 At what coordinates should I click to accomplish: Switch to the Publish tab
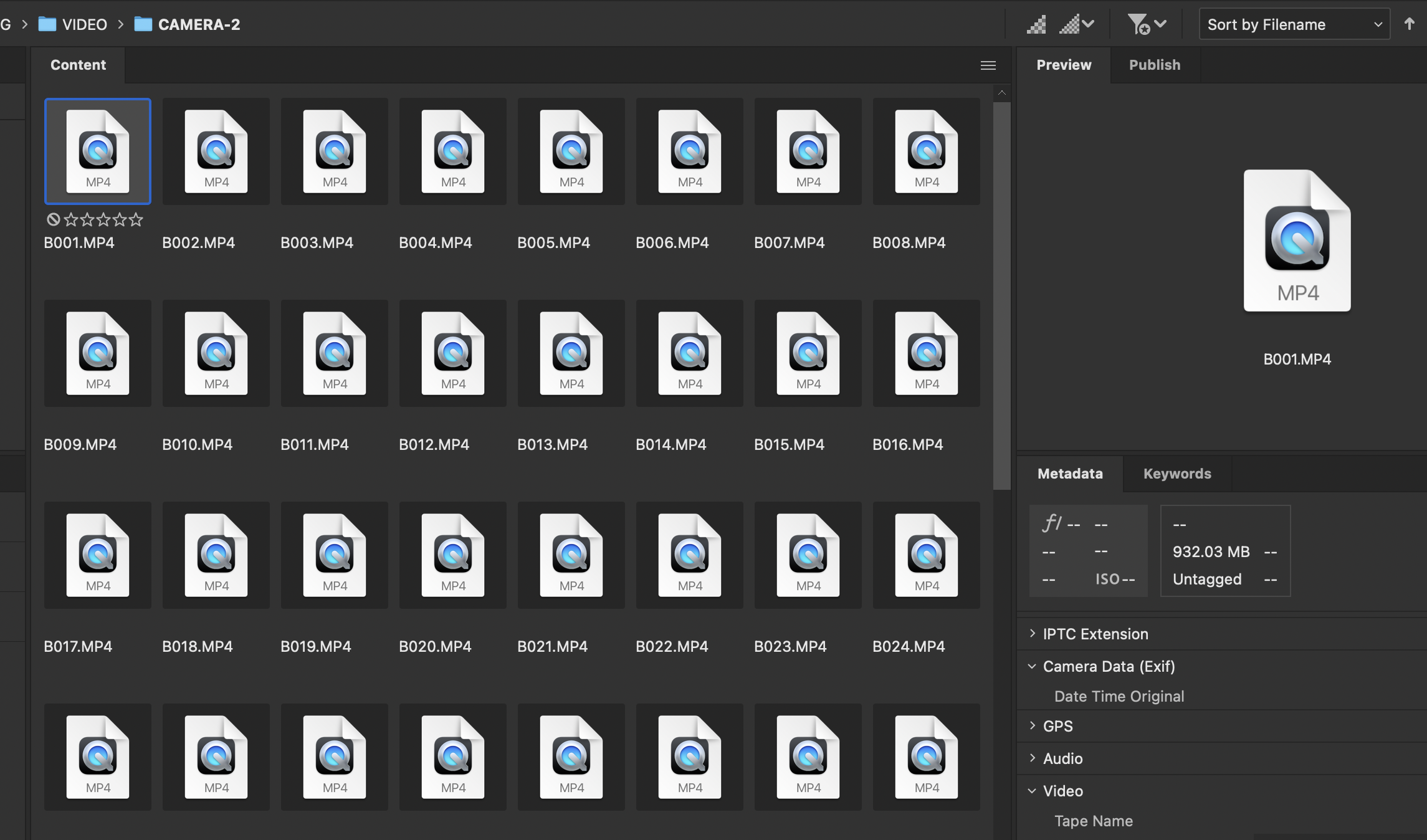[x=1154, y=65]
